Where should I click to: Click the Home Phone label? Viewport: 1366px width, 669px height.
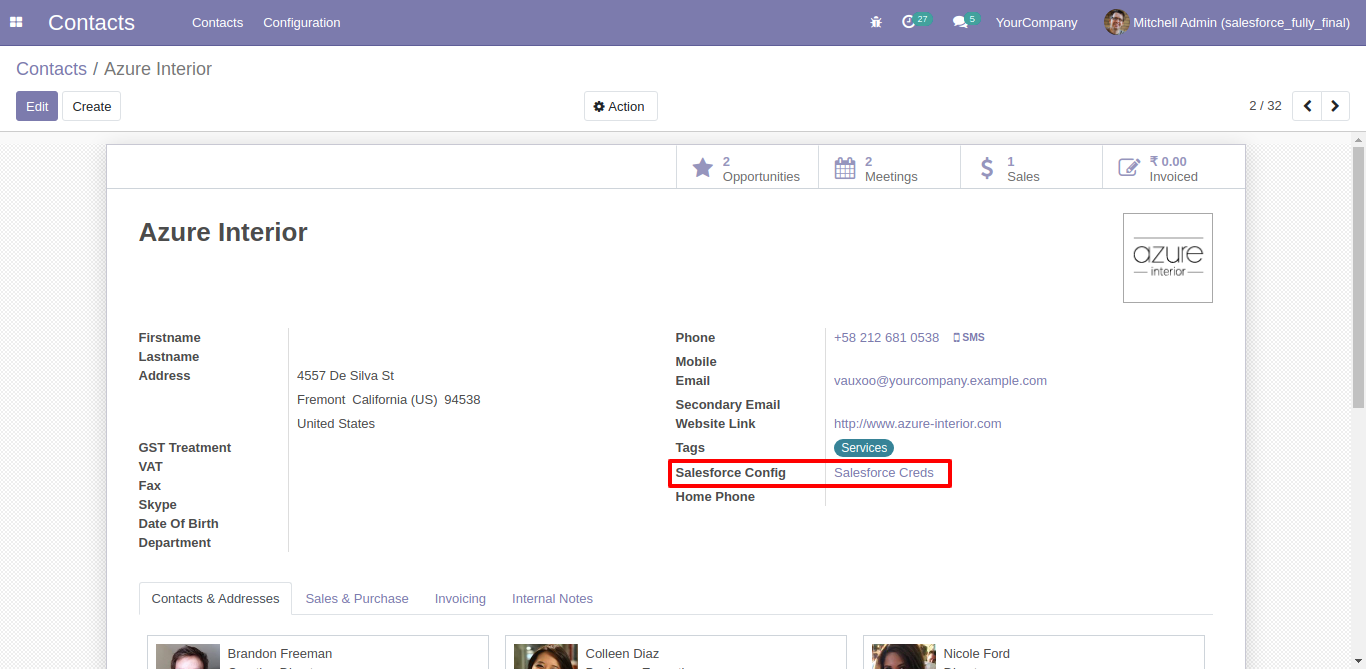tap(715, 497)
